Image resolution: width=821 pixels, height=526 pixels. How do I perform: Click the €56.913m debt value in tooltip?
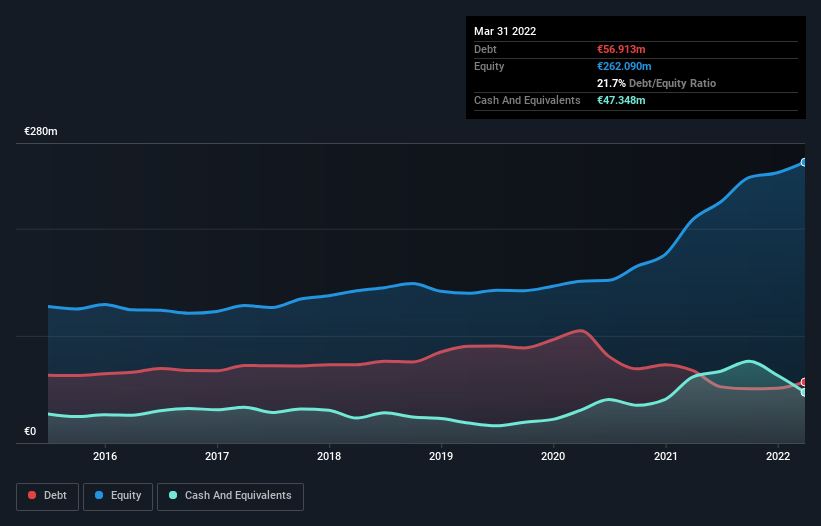coord(621,49)
